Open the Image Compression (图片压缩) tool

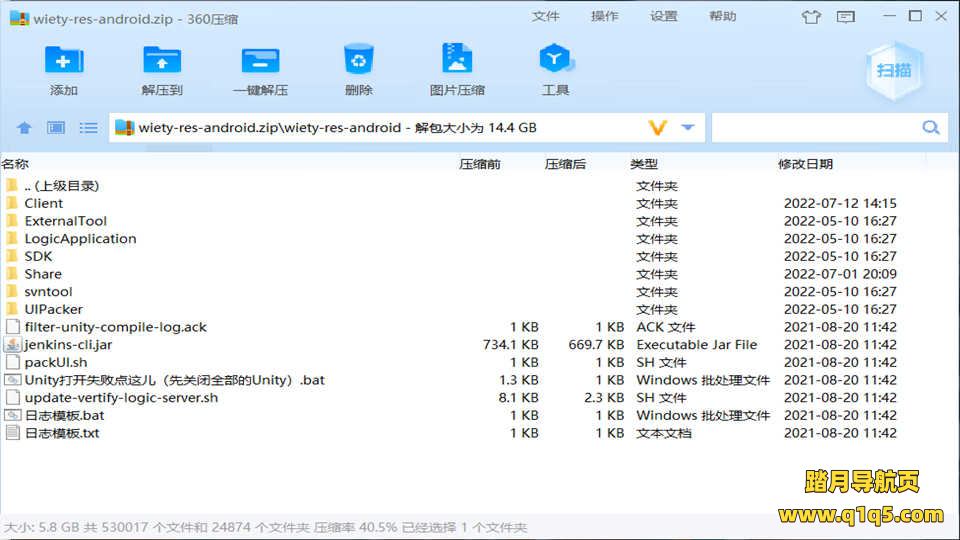(x=457, y=60)
